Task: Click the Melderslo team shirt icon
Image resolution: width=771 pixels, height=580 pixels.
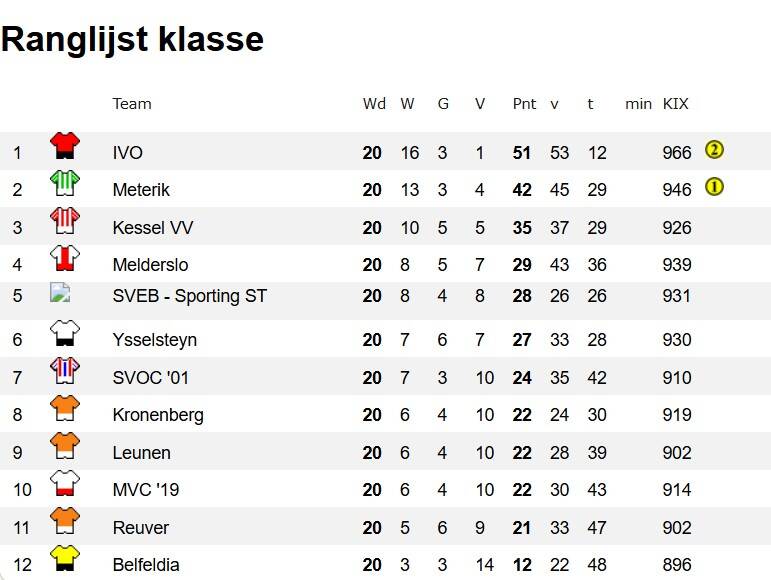Action: tap(65, 259)
